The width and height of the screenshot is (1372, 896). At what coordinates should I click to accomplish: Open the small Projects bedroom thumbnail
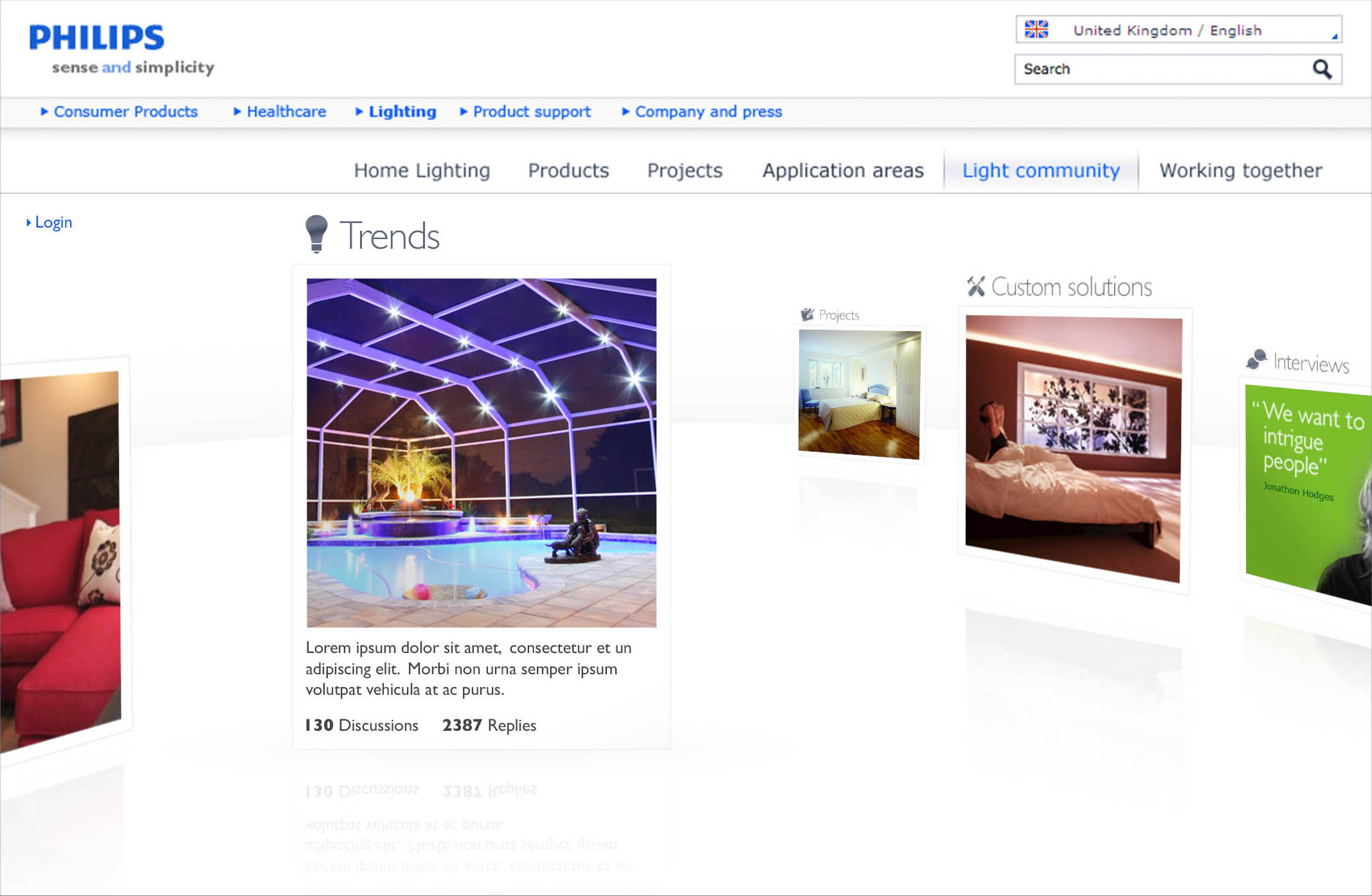point(859,395)
